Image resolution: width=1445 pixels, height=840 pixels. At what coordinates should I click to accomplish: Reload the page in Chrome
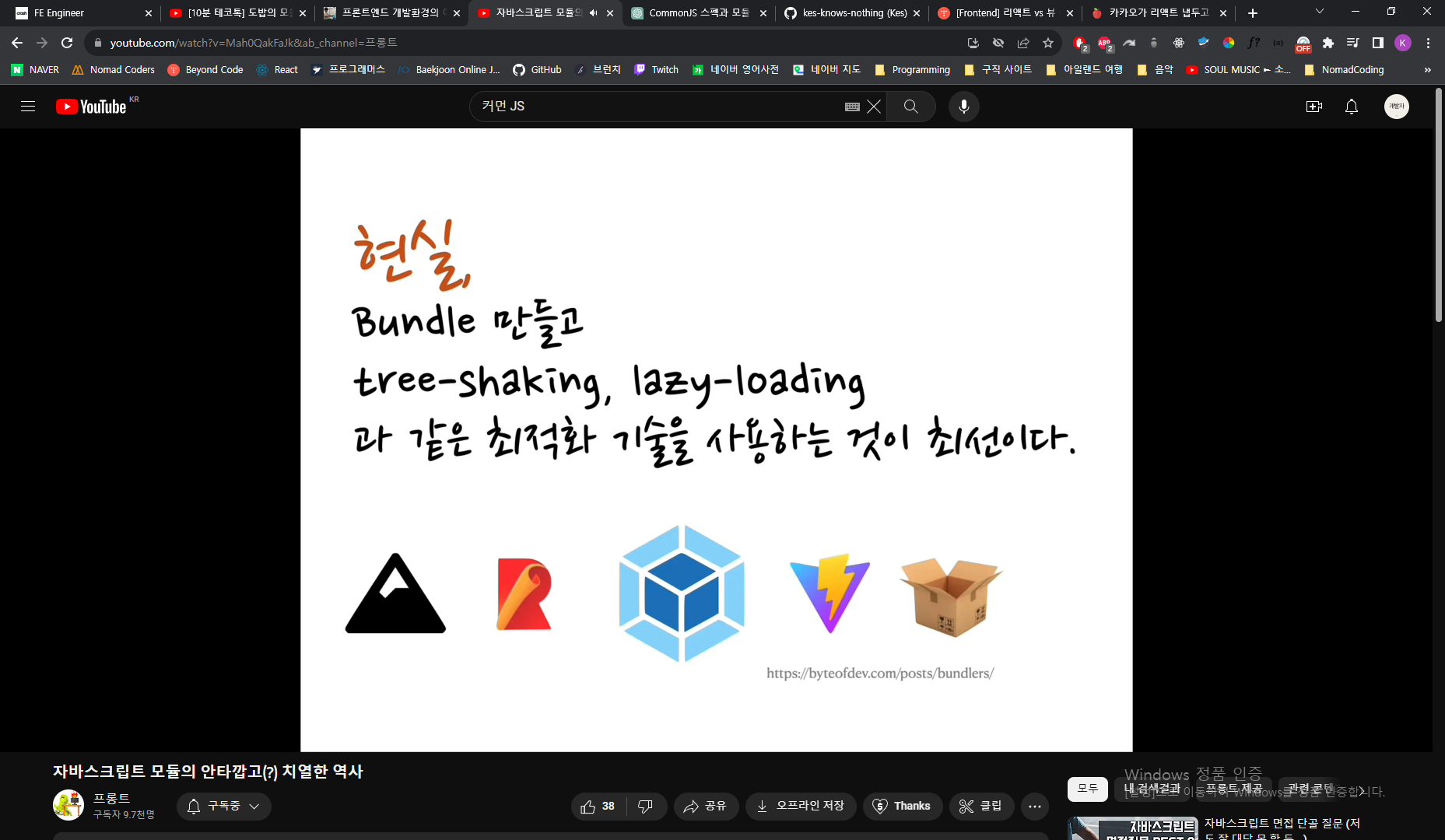pos(67,43)
